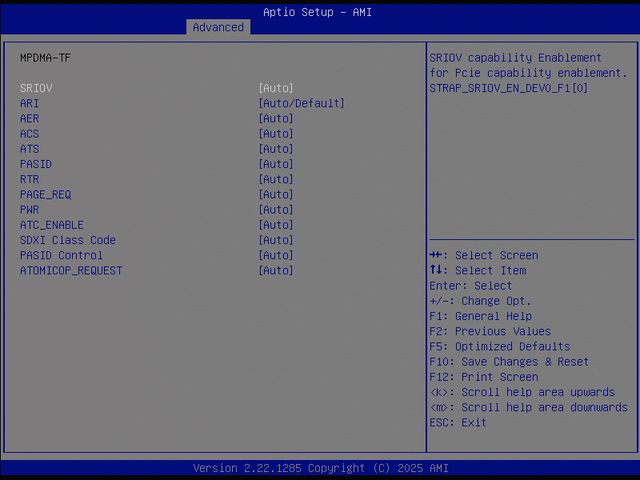
Task: Click the +/-: Change Opt. hint
Action: click(480, 301)
